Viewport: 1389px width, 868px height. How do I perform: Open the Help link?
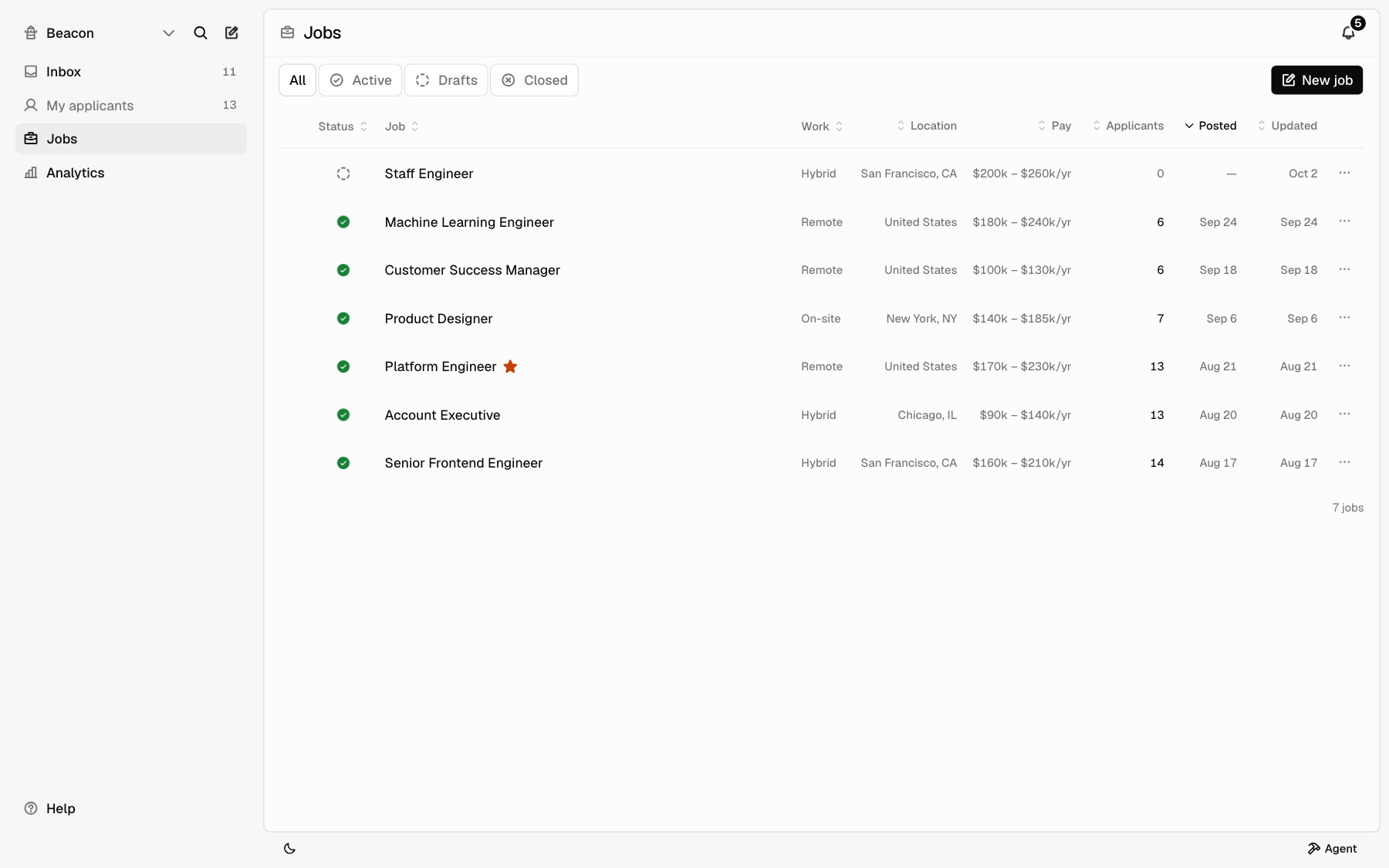point(50,809)
